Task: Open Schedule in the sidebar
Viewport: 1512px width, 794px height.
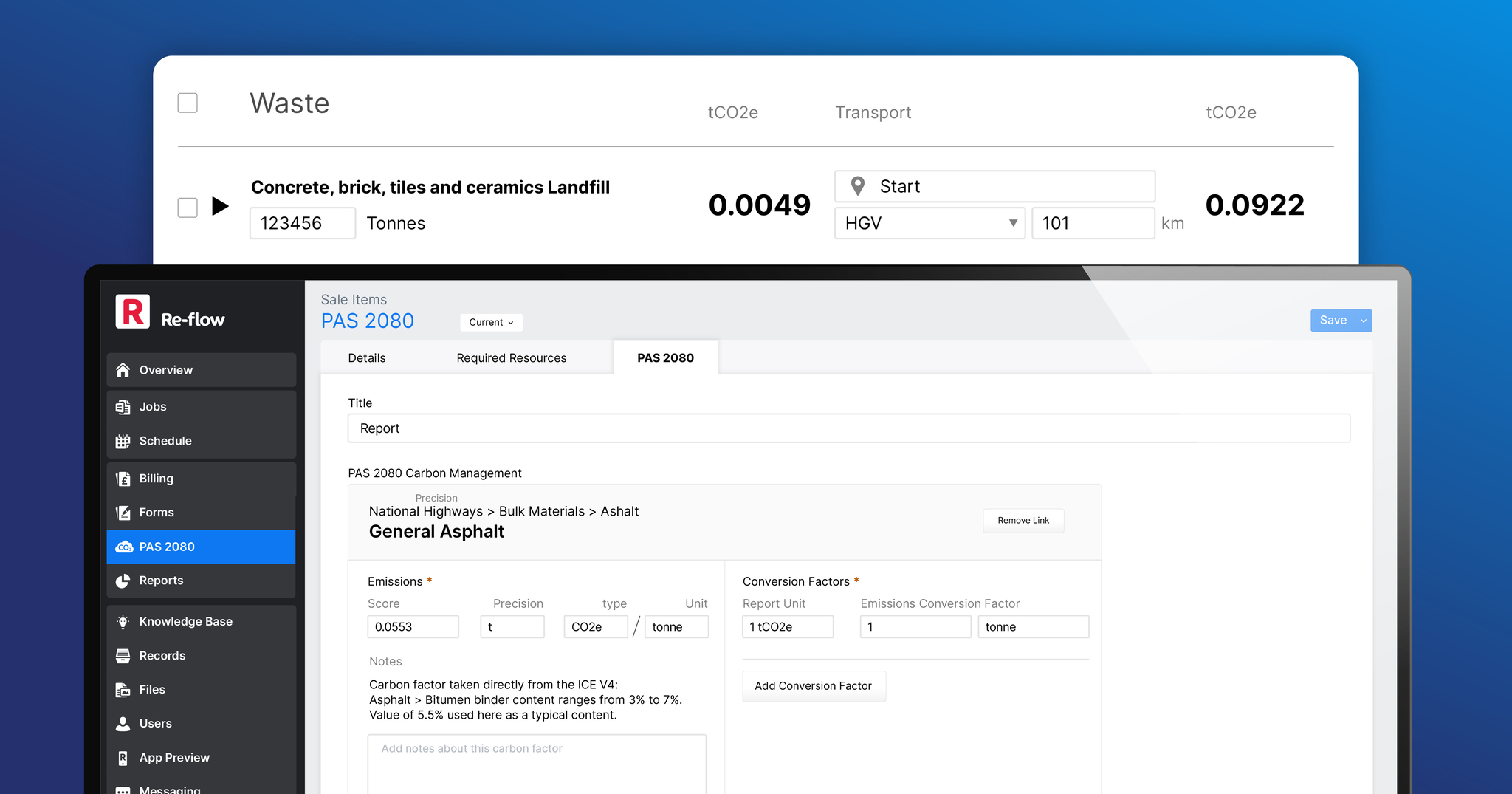Action: click(202, 441)
